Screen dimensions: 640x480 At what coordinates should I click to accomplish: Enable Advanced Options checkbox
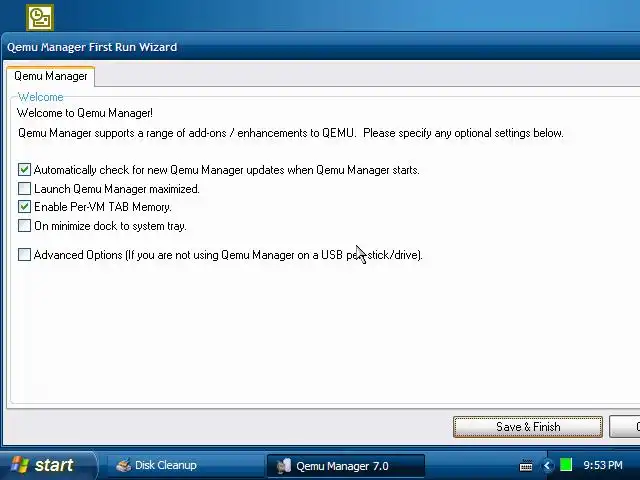click(x=24, y=255)
